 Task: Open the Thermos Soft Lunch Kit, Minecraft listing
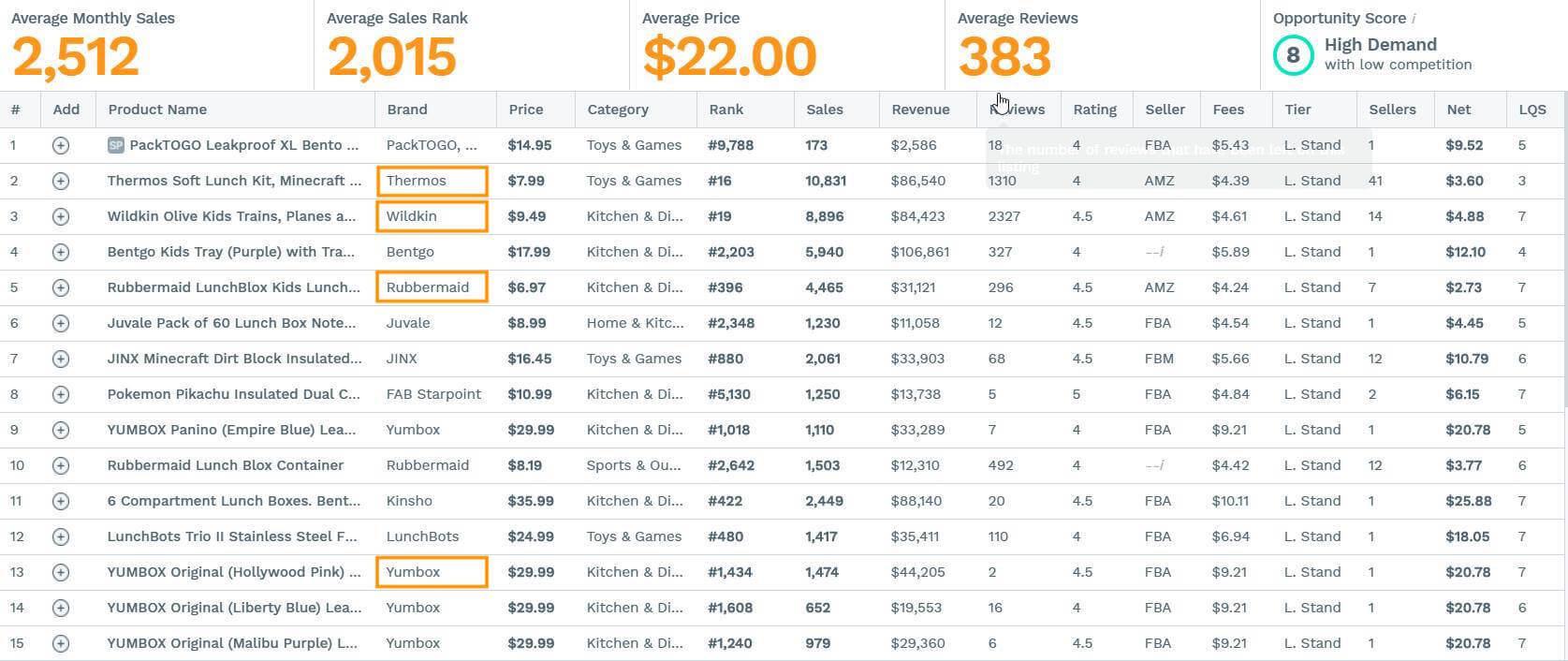234,181
